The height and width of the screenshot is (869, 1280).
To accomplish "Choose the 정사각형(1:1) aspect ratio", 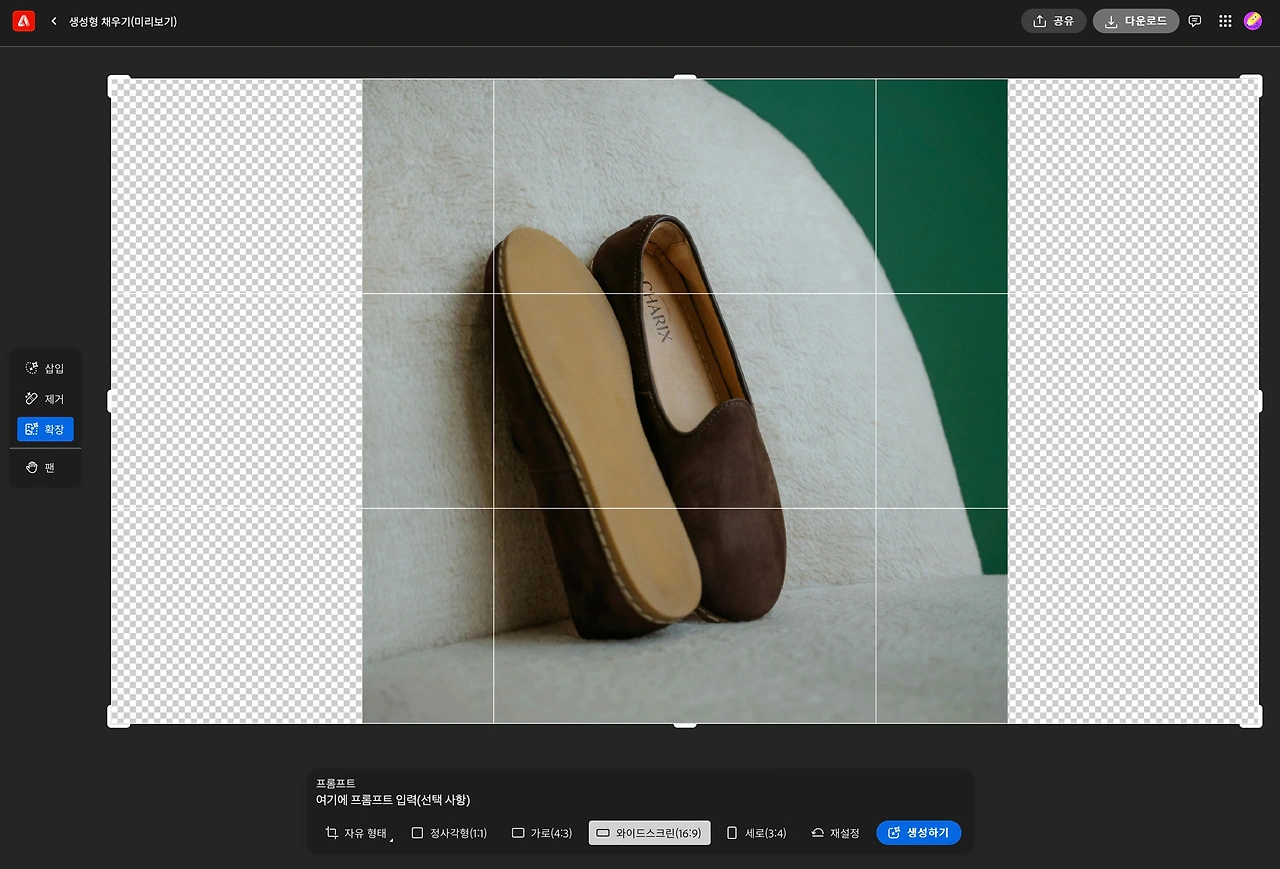I will [x=449, y=833].
